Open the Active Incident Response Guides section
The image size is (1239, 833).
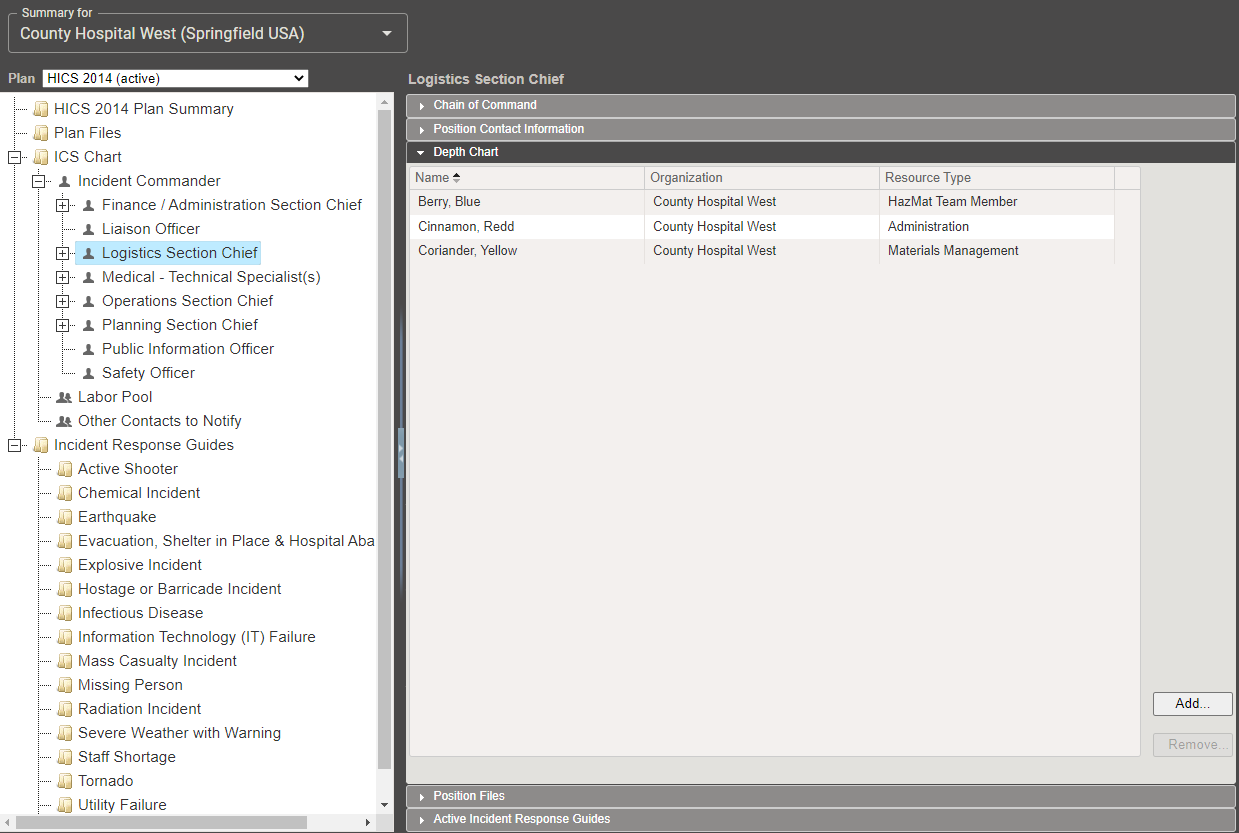tap(521, 819)
